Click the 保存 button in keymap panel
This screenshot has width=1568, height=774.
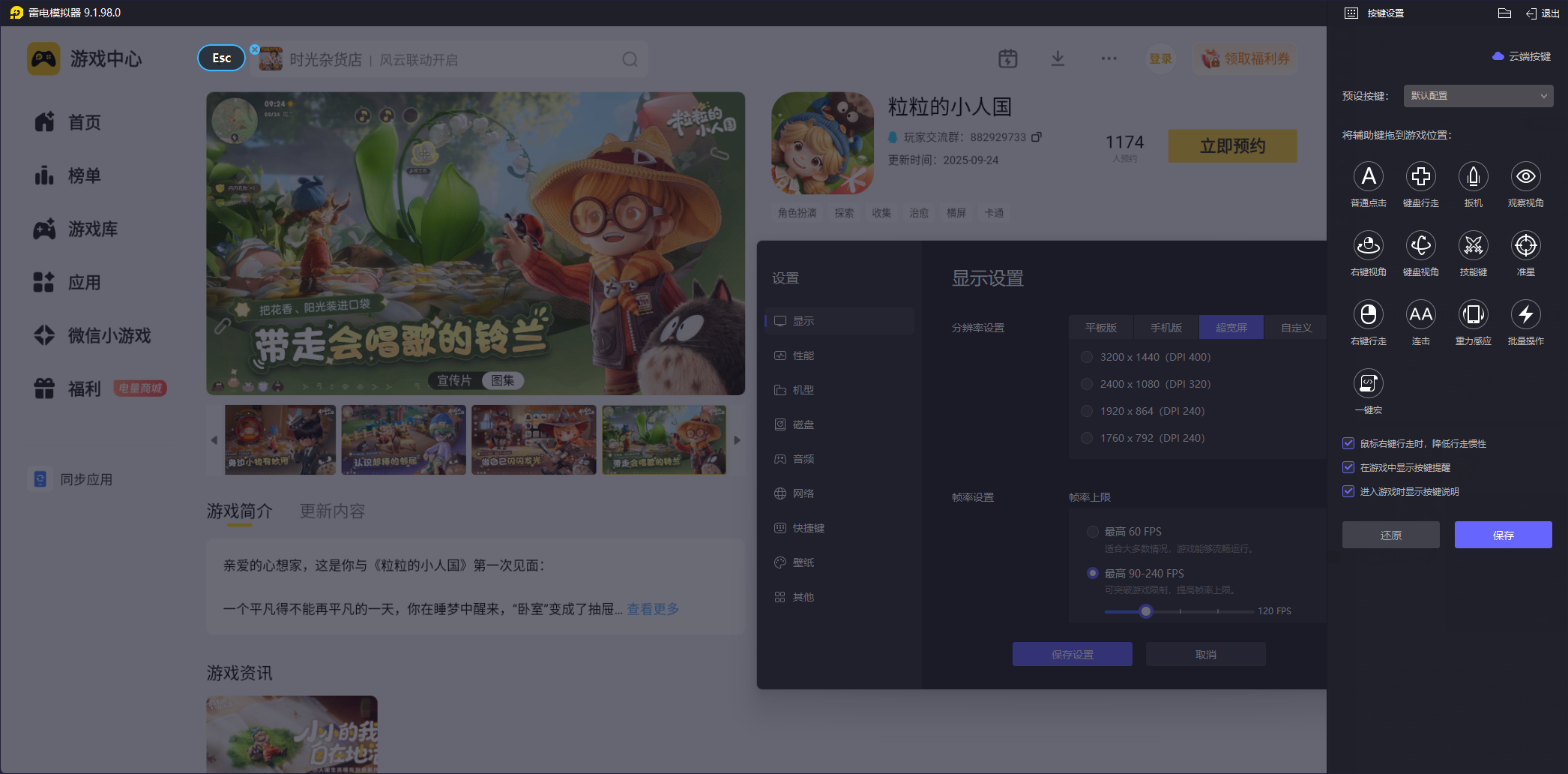click(x=1503, y=535)
